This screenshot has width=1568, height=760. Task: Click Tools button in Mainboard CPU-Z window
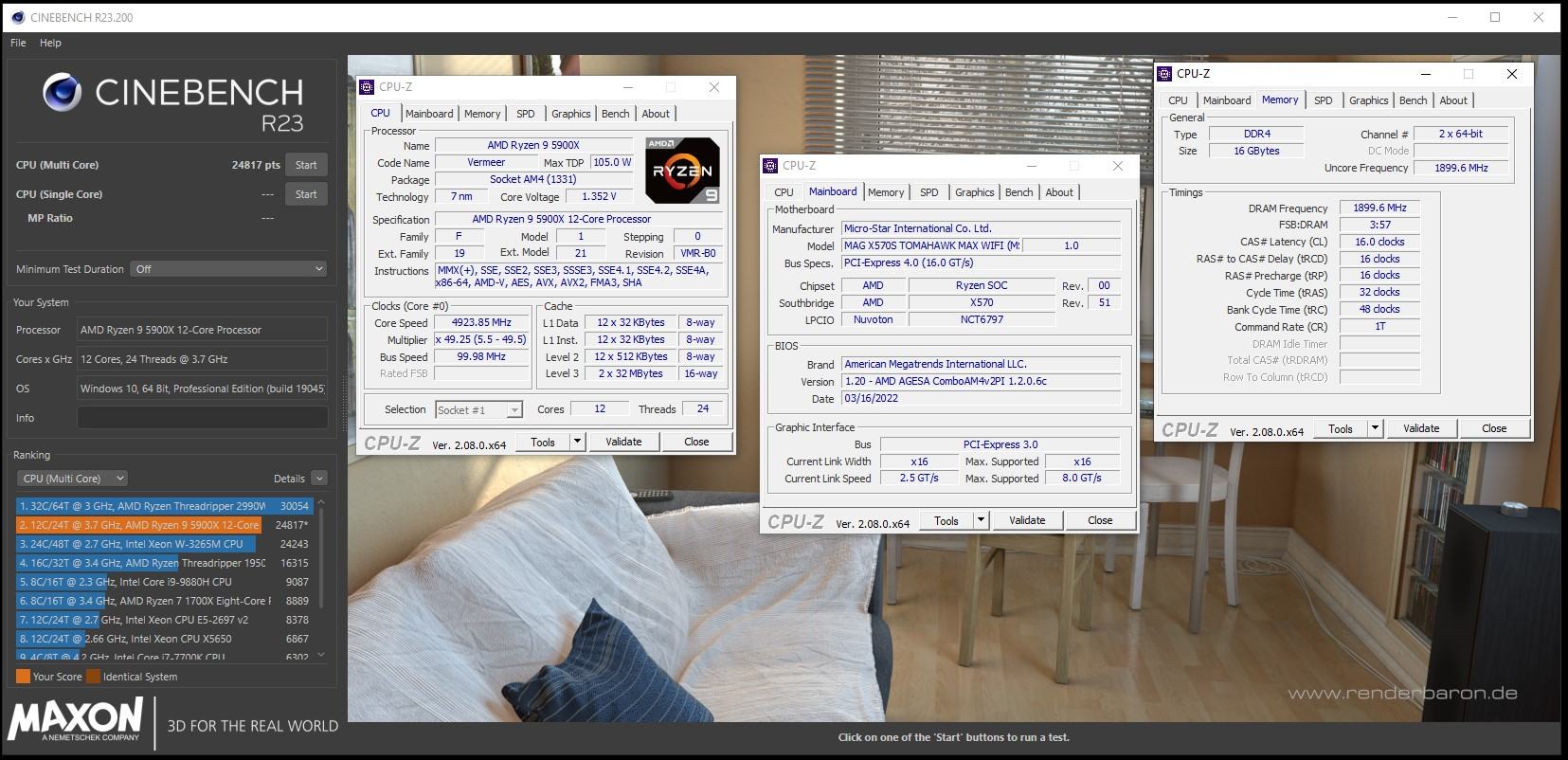[946, 520]
